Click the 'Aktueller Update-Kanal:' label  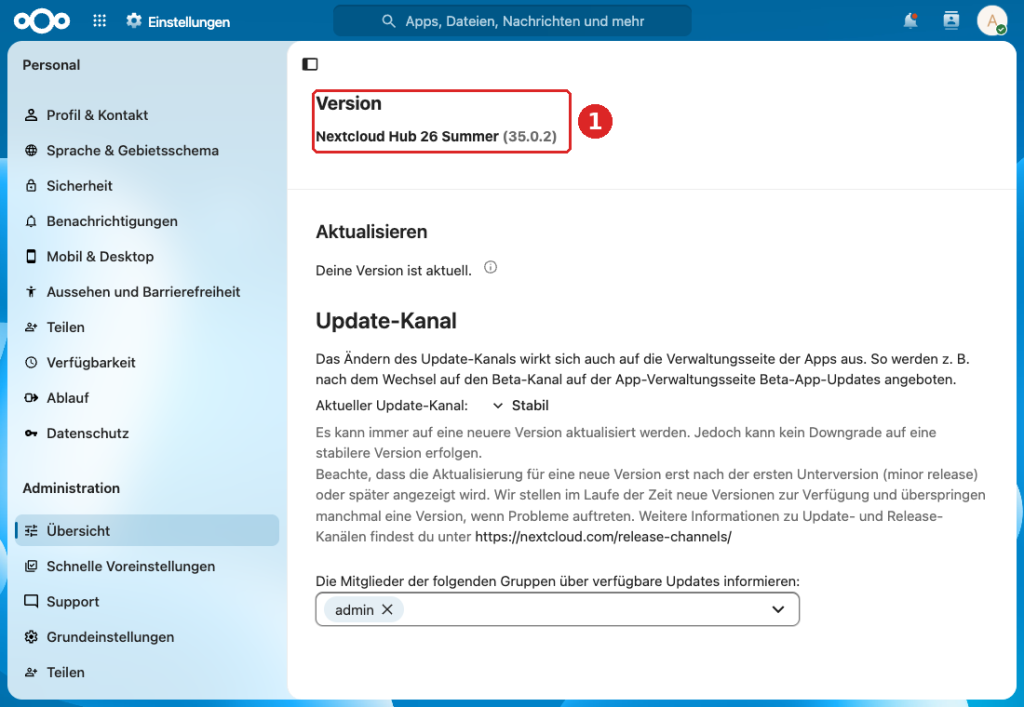click(x=392, y=405)
